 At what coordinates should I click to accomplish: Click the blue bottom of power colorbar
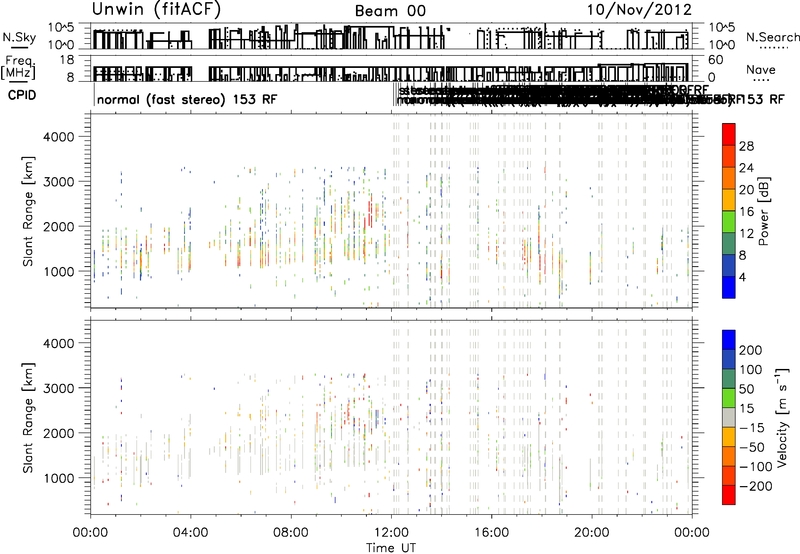pos(729,287)
